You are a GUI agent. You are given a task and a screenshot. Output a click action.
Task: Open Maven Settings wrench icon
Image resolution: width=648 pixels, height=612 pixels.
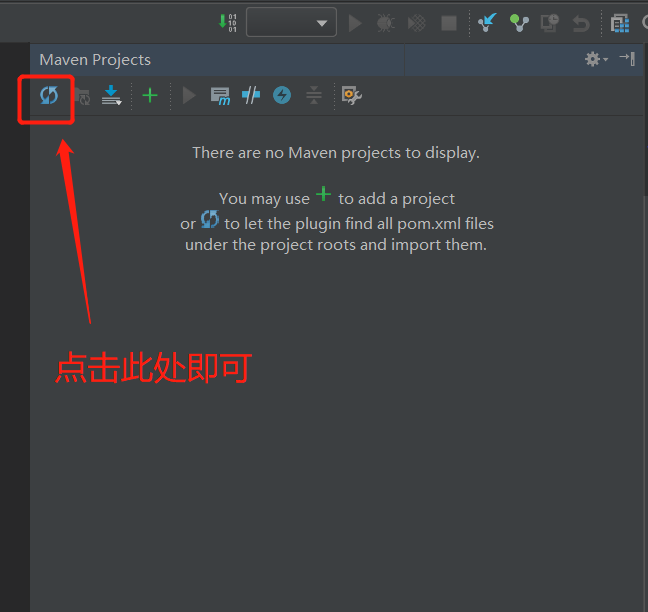click(352, 95)
